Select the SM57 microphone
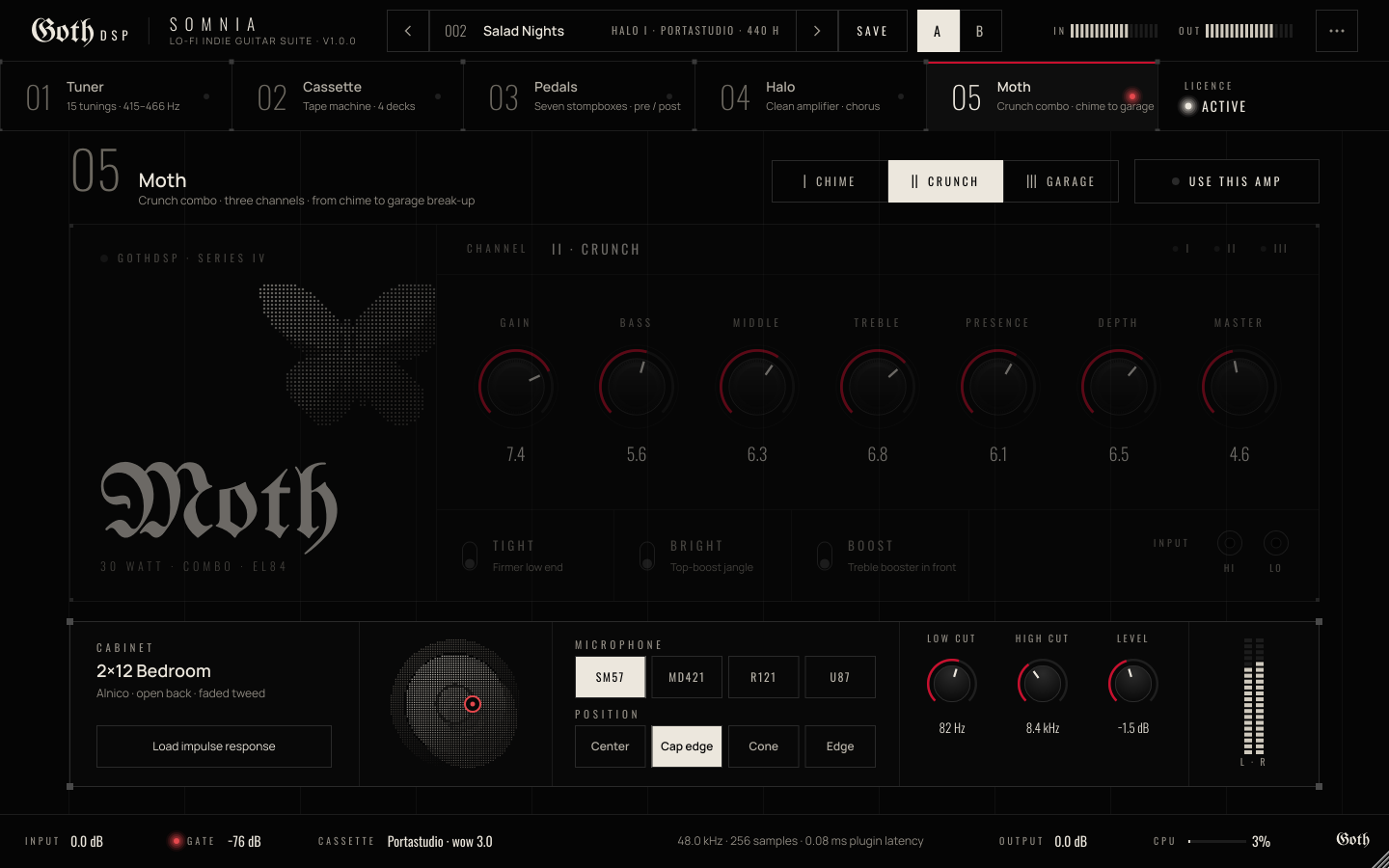The height and width of the screenshot is (868, 1389). tap(610, 677)
